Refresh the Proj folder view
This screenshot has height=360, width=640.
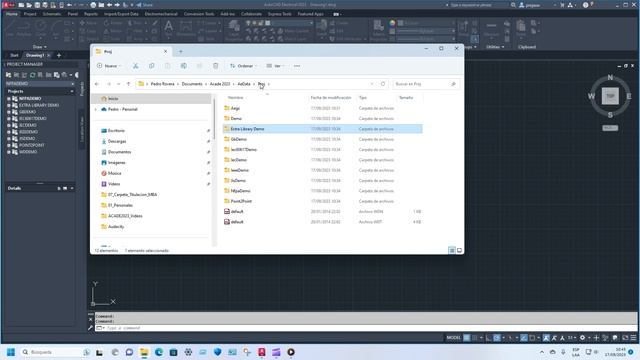click(x=383, y=84)
